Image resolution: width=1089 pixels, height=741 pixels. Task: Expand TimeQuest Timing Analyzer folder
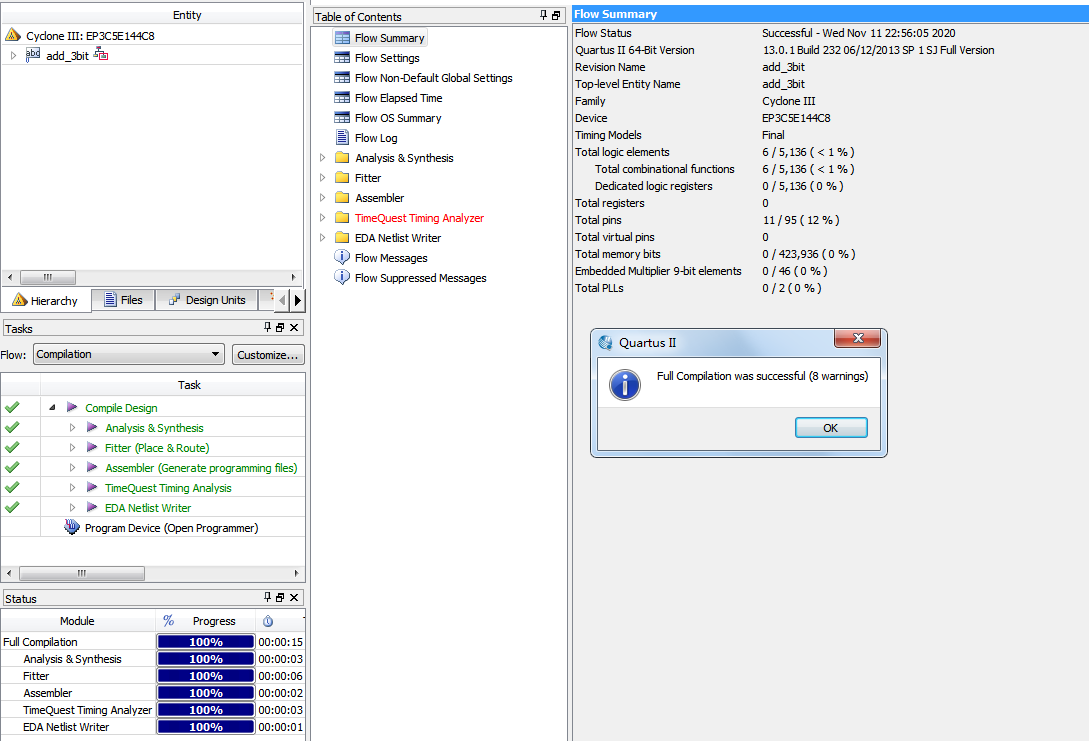322,217
